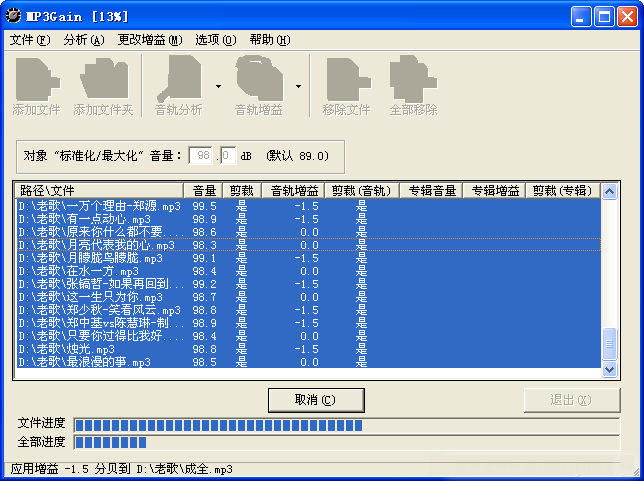Select row D:\老歌\张镐哲-如果再回到
The height and width of the screenshot is (481, 644).
click(x=308, y=284)
